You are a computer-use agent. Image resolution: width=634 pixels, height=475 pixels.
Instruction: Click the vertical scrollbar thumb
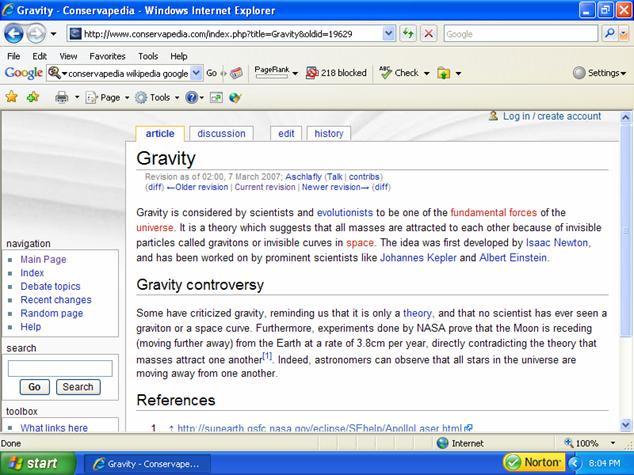coord(625,230)
